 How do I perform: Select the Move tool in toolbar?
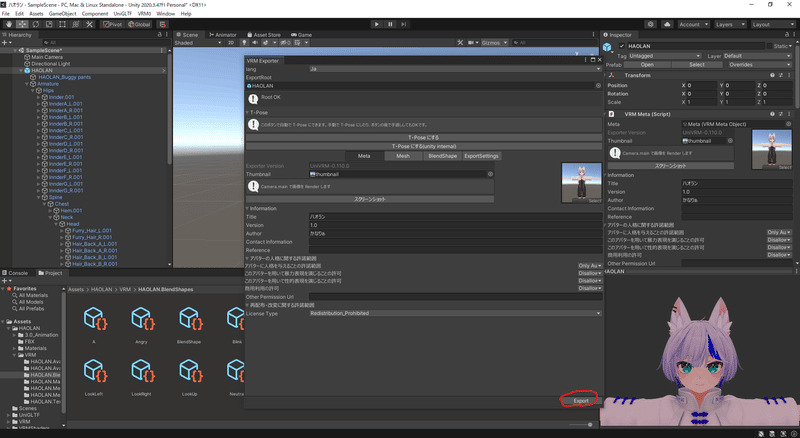pyautogui.click(x=22, y=24)
